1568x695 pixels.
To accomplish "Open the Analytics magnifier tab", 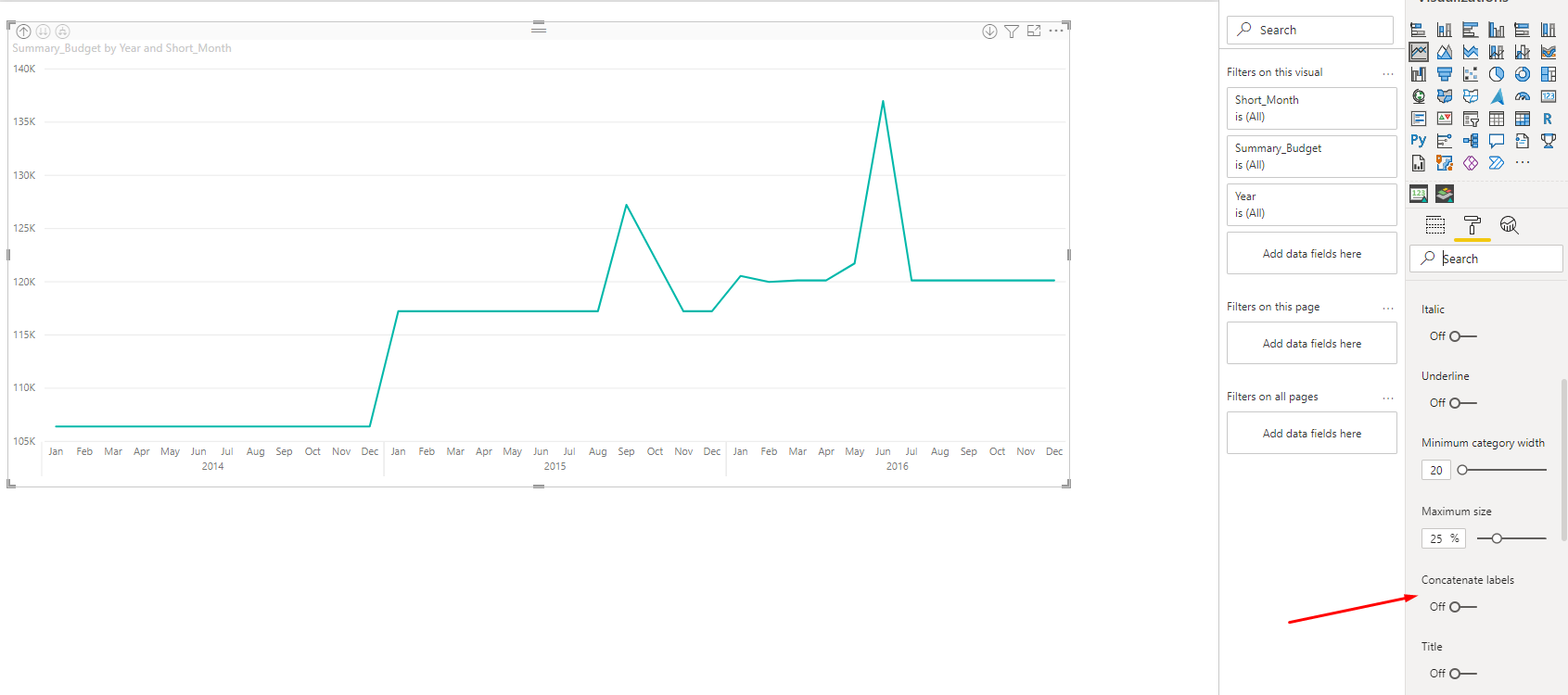I will [x=1510, y=225].
